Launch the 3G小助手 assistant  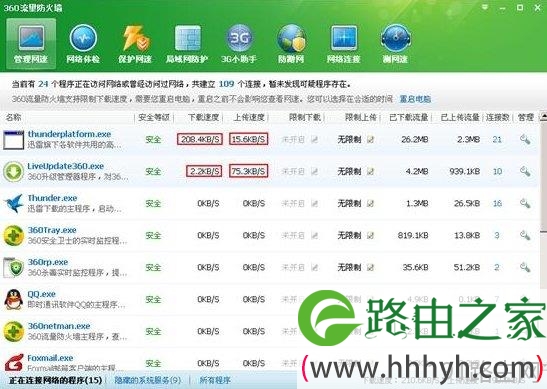point(239,44)
